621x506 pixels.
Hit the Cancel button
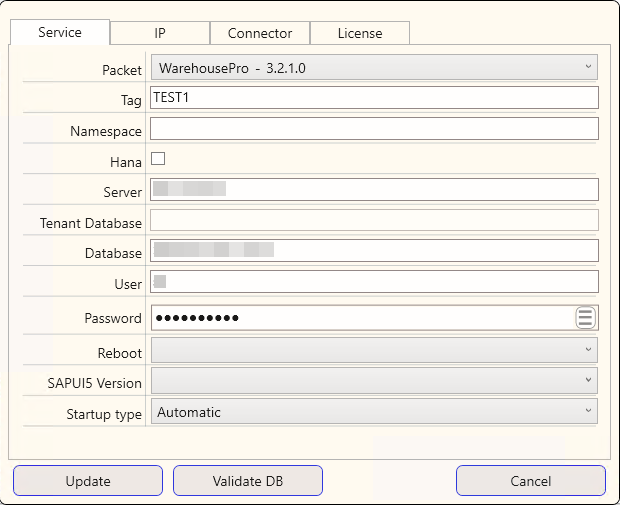tap(531, 481)
